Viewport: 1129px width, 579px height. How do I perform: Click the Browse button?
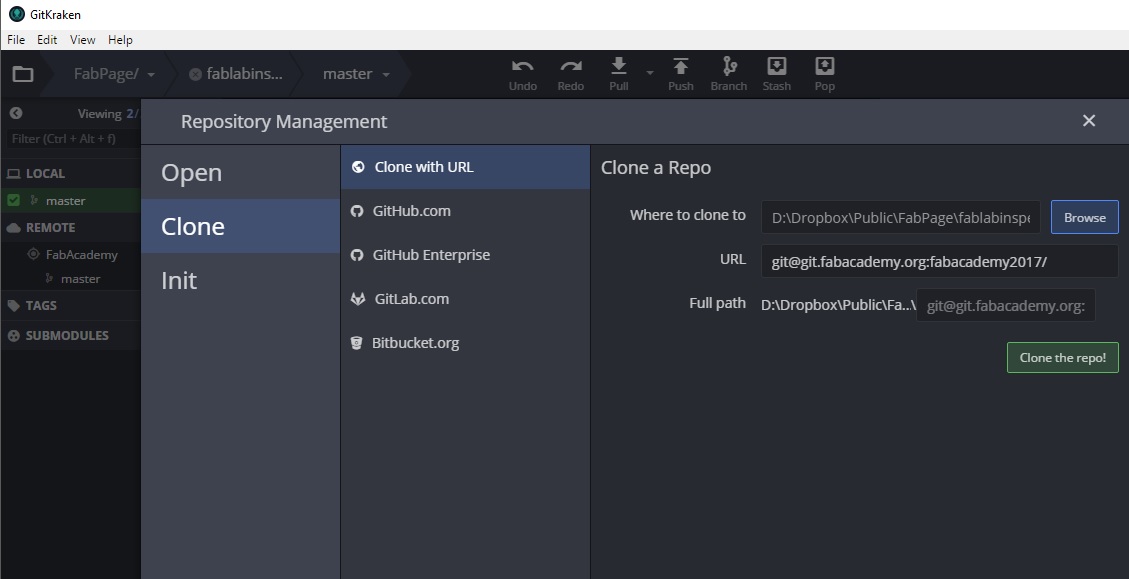[1084, 217]
